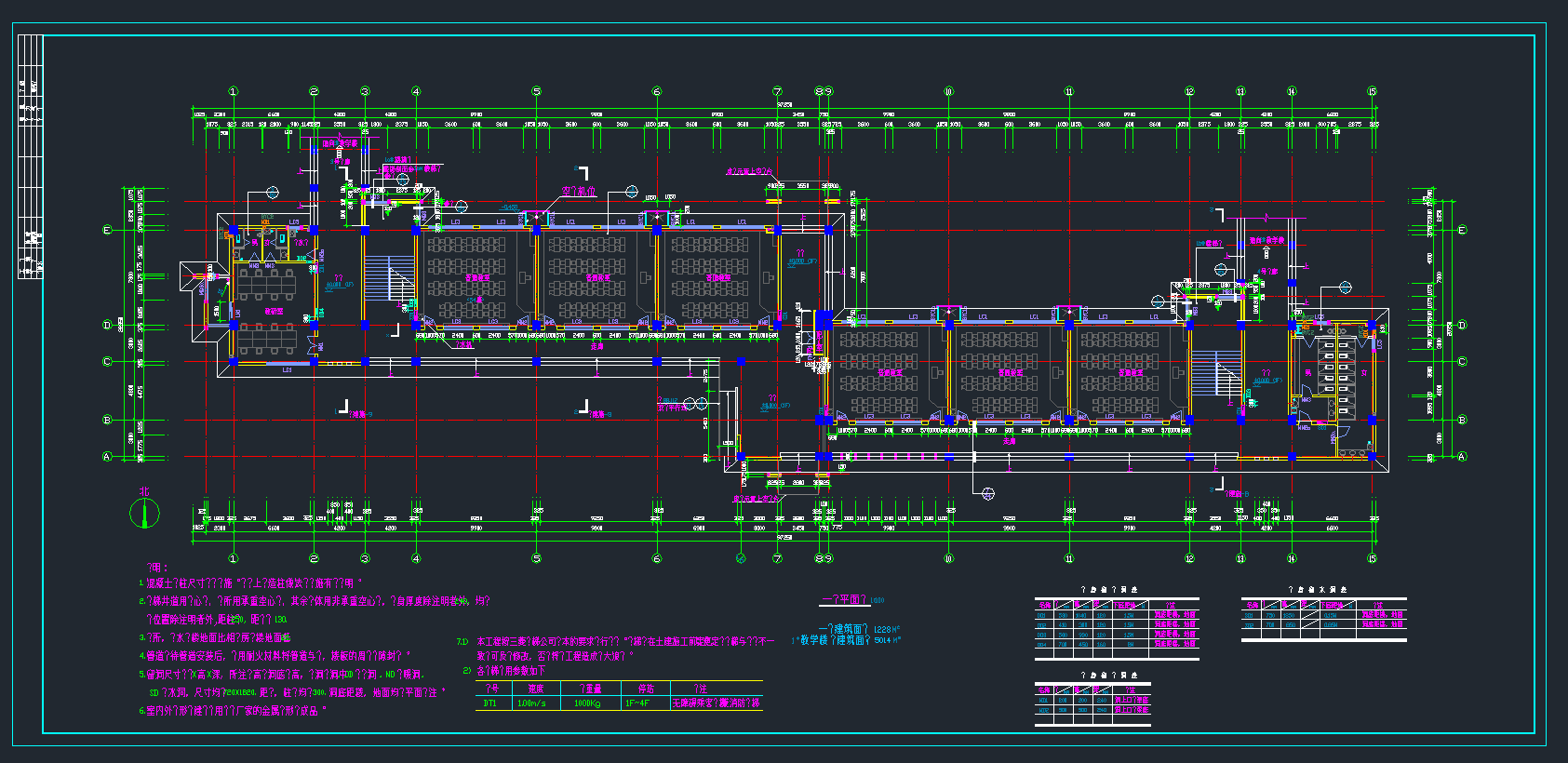Select axis bubble 1 in the top row
The image size is (1568, 763).
(x=233, y=91)
